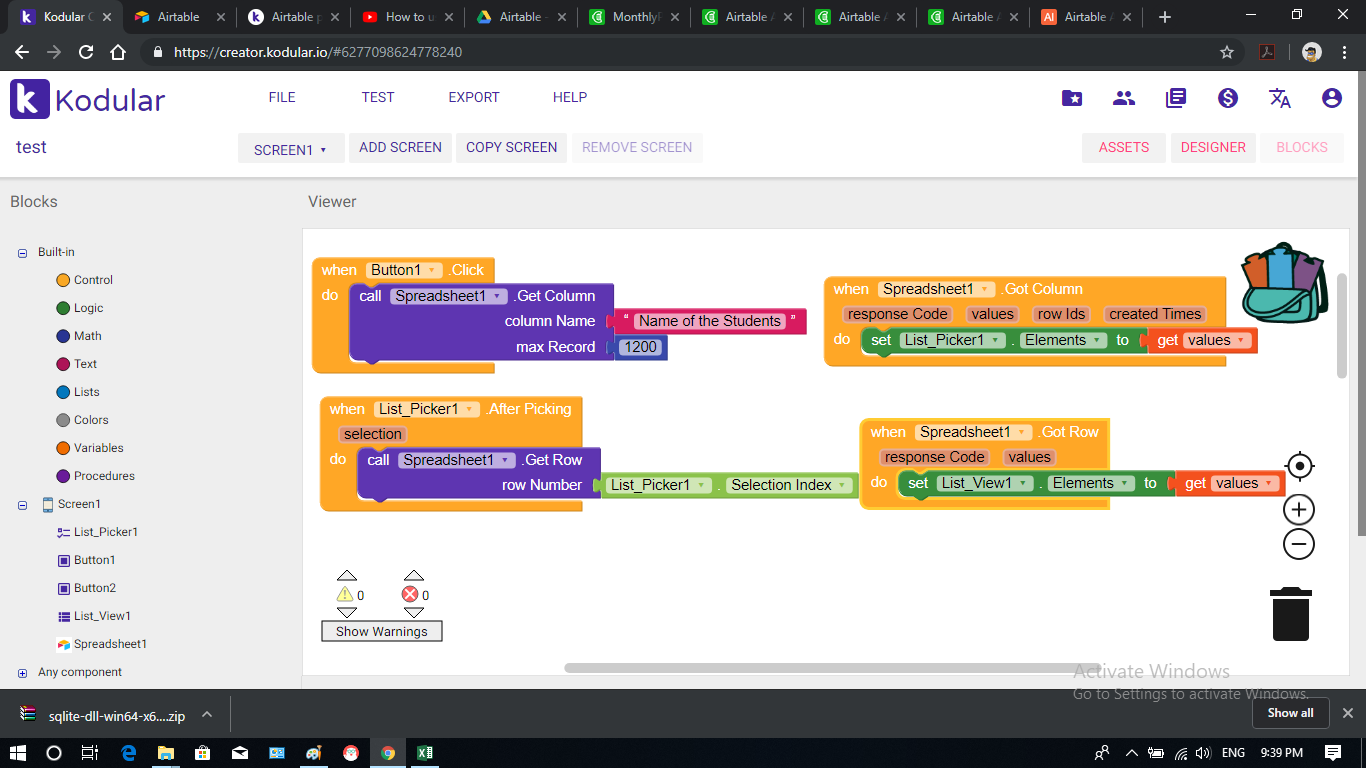Viewport: 1366px width, 768px height.
Task: Switch to the YouTube How to browser tab
Action: pos(408,17)
